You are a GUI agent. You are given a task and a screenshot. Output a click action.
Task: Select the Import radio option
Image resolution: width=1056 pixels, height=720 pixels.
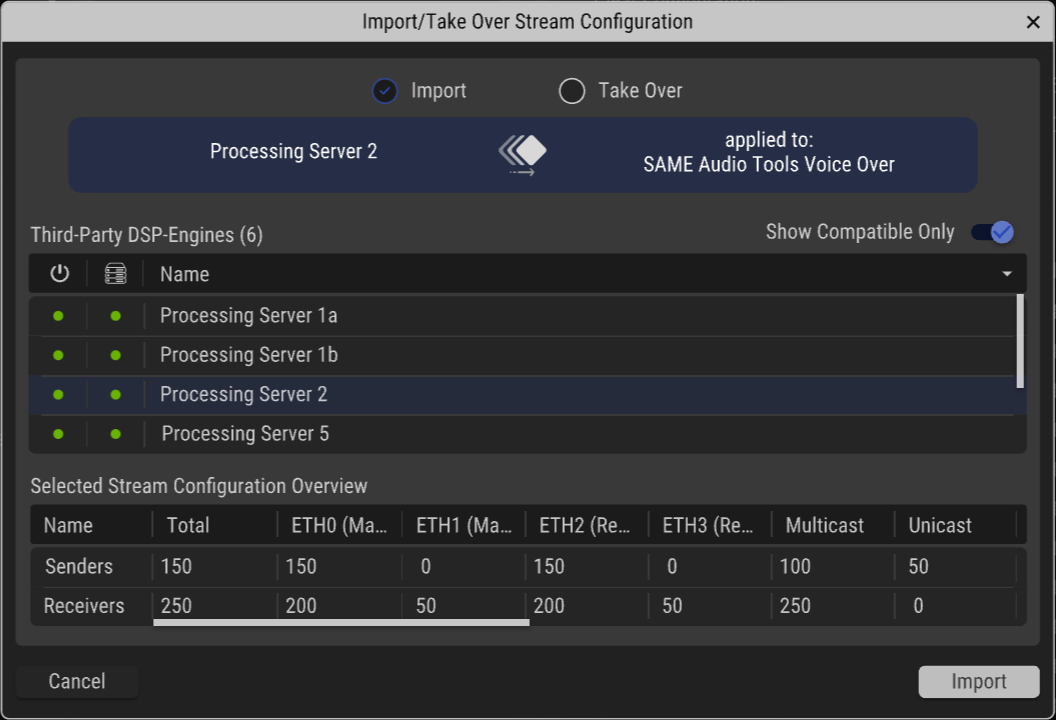[385, 91]
